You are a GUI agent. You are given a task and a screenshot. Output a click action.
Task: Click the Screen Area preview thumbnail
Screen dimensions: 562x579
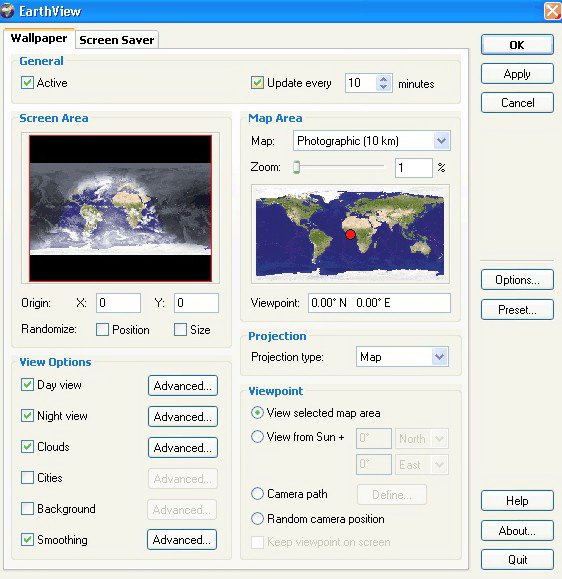[x=120, y=208]
